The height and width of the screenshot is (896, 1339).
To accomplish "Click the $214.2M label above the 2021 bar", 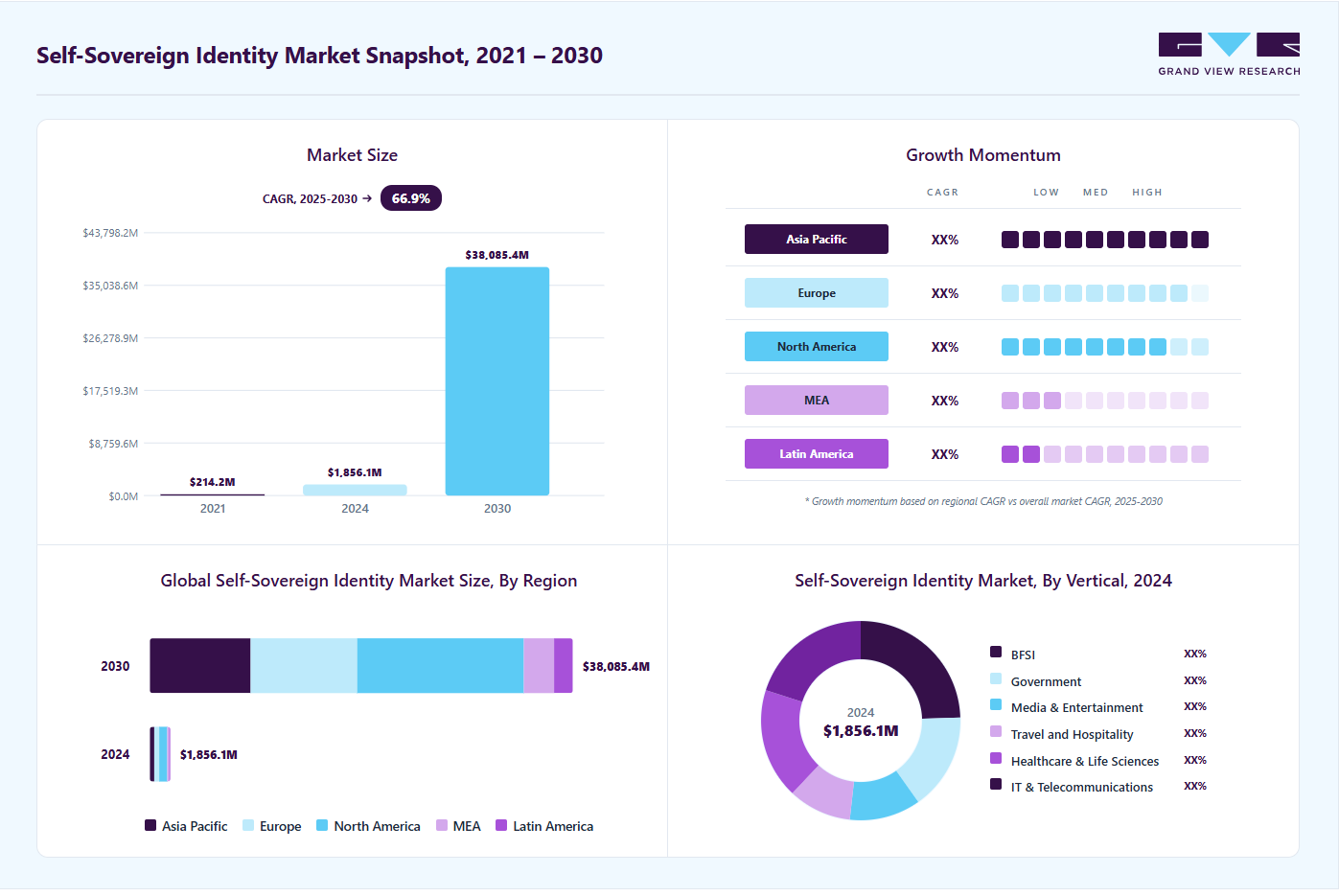I will (x=213, y=482).
